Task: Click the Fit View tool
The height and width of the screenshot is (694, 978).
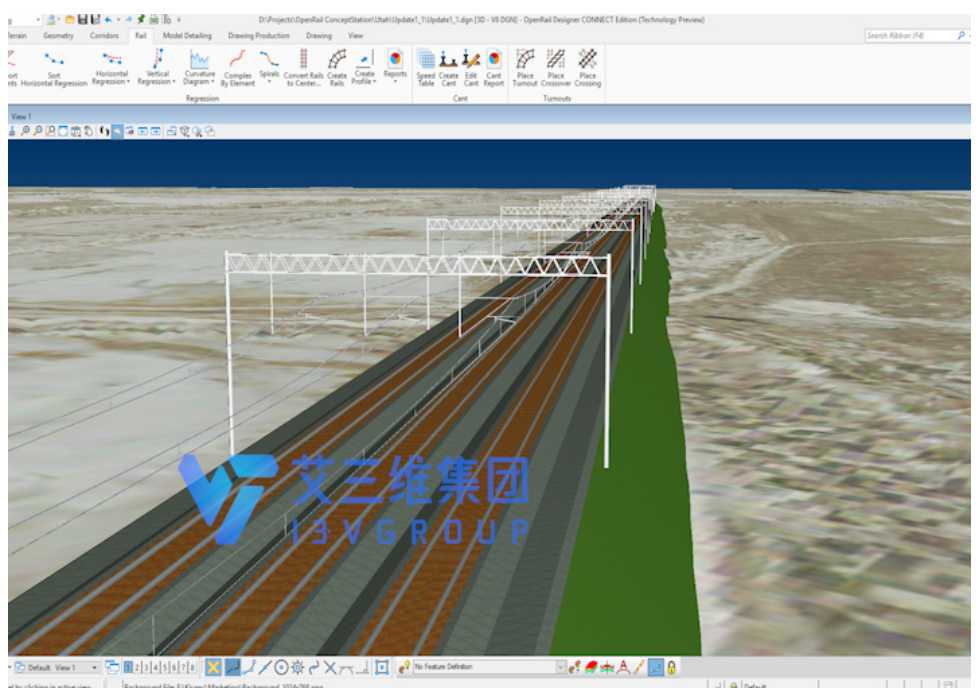Action: pos(63,131)
